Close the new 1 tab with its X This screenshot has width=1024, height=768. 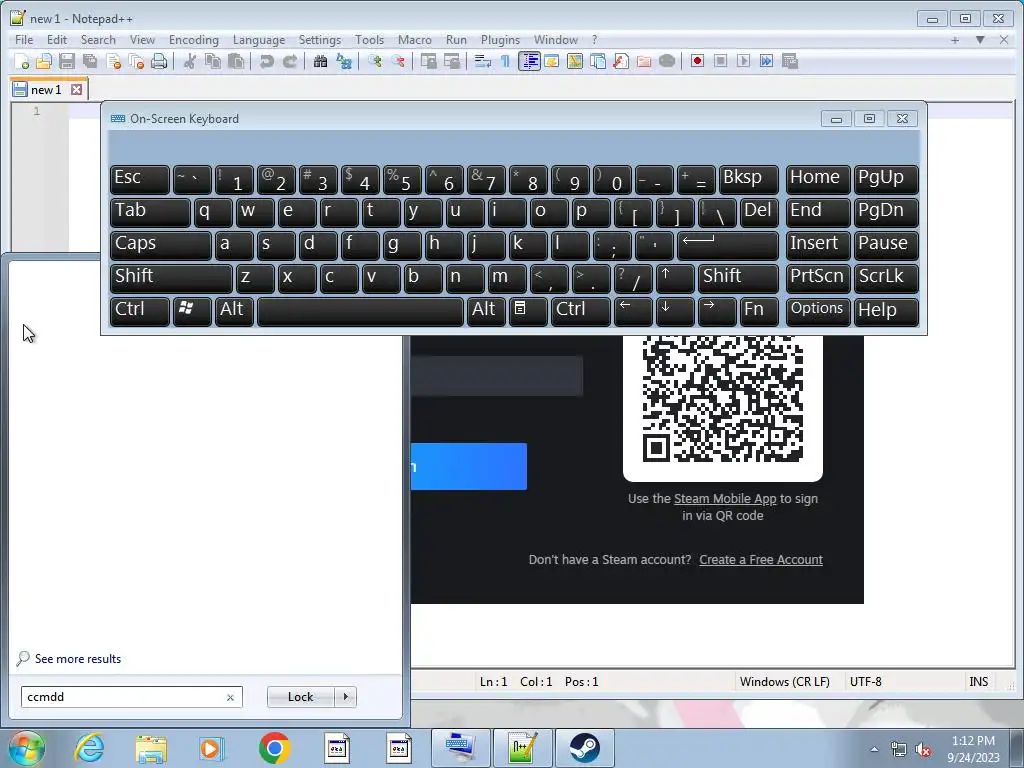coord(77,89)
